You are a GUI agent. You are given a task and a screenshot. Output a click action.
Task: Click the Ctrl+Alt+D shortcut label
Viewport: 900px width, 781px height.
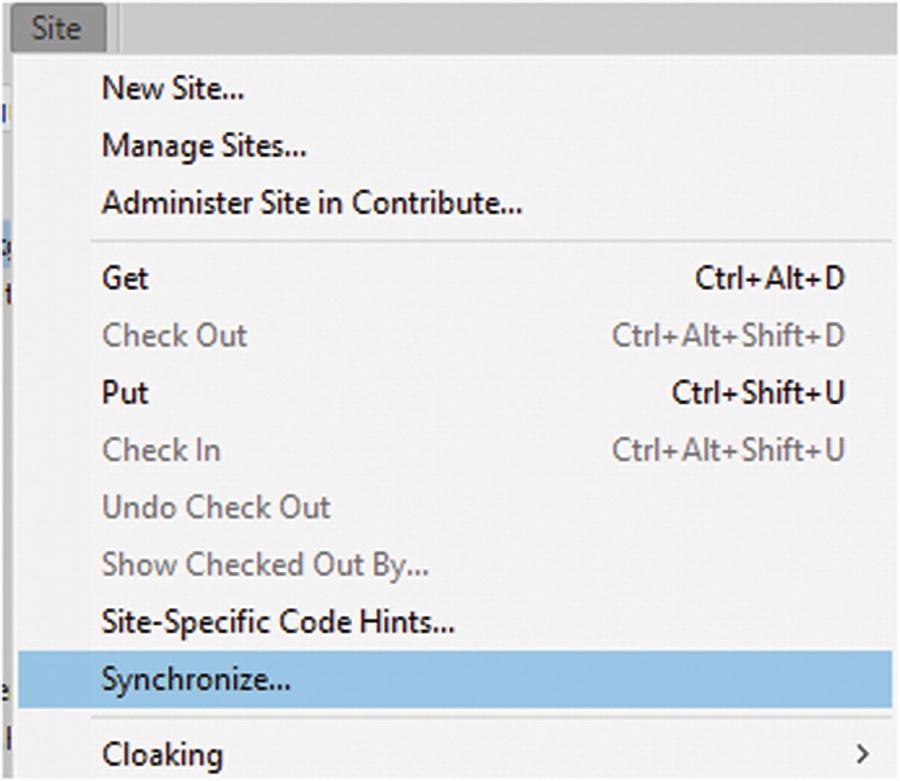click(769, 278)
